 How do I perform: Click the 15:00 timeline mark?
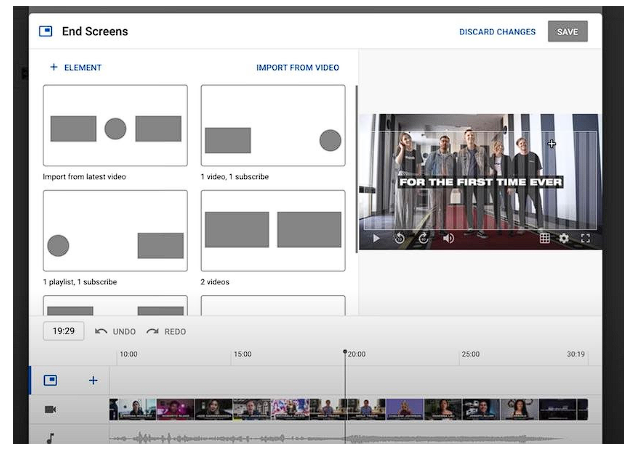click(x=243, y=354)
